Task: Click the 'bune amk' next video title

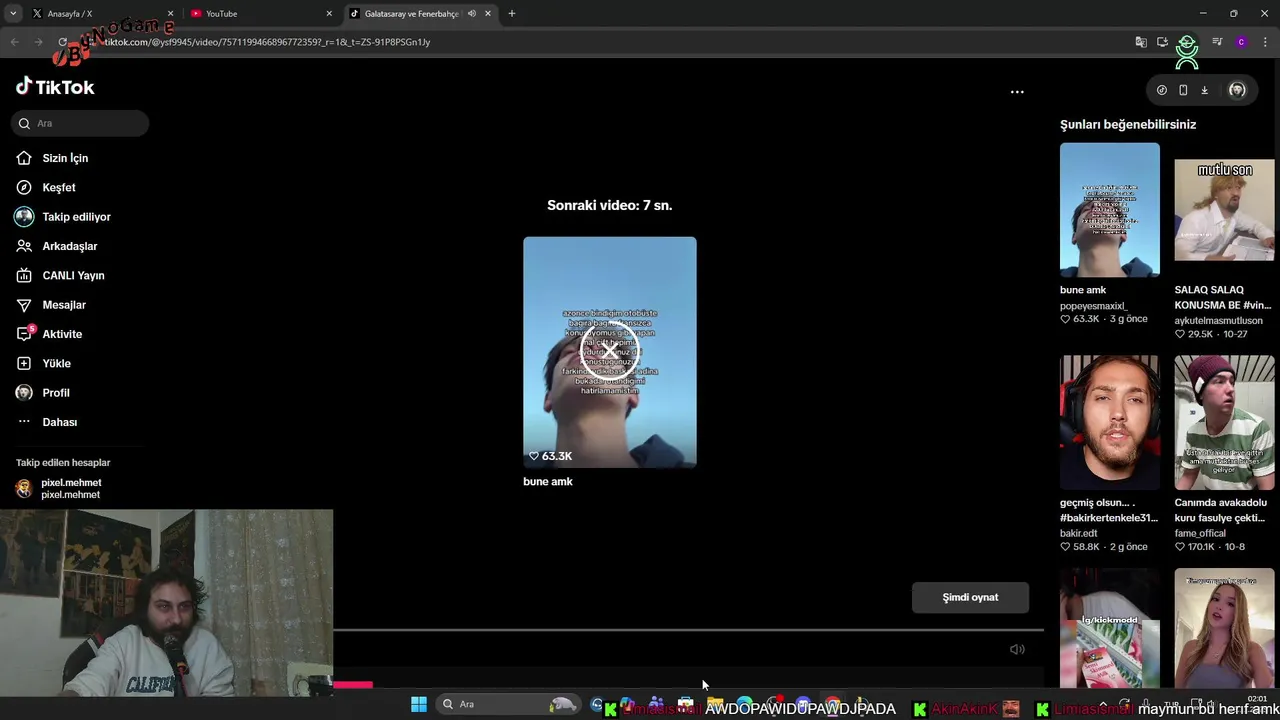Action: coord(548,481)
